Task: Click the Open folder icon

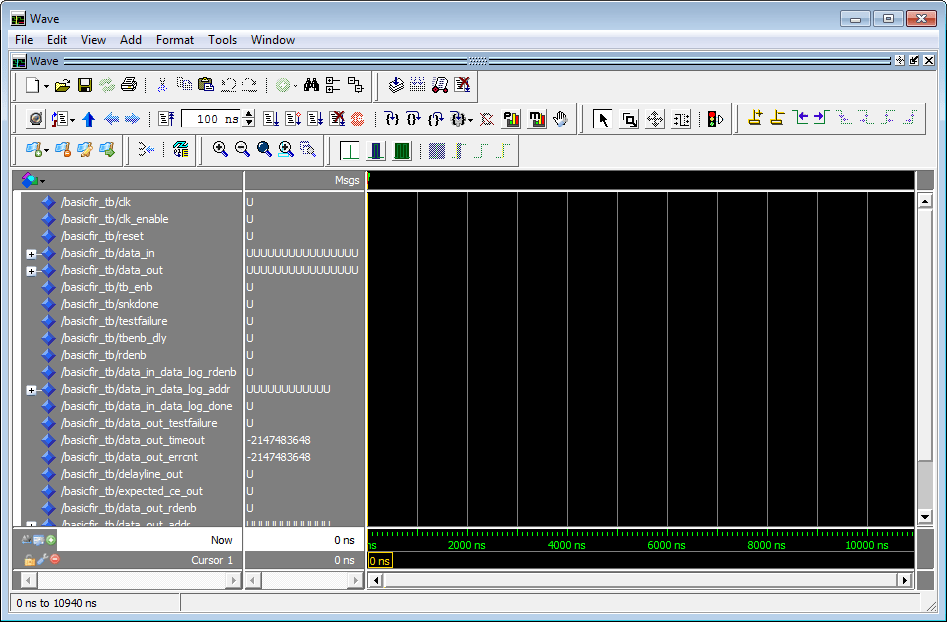Action: click(x=62, y=86)
